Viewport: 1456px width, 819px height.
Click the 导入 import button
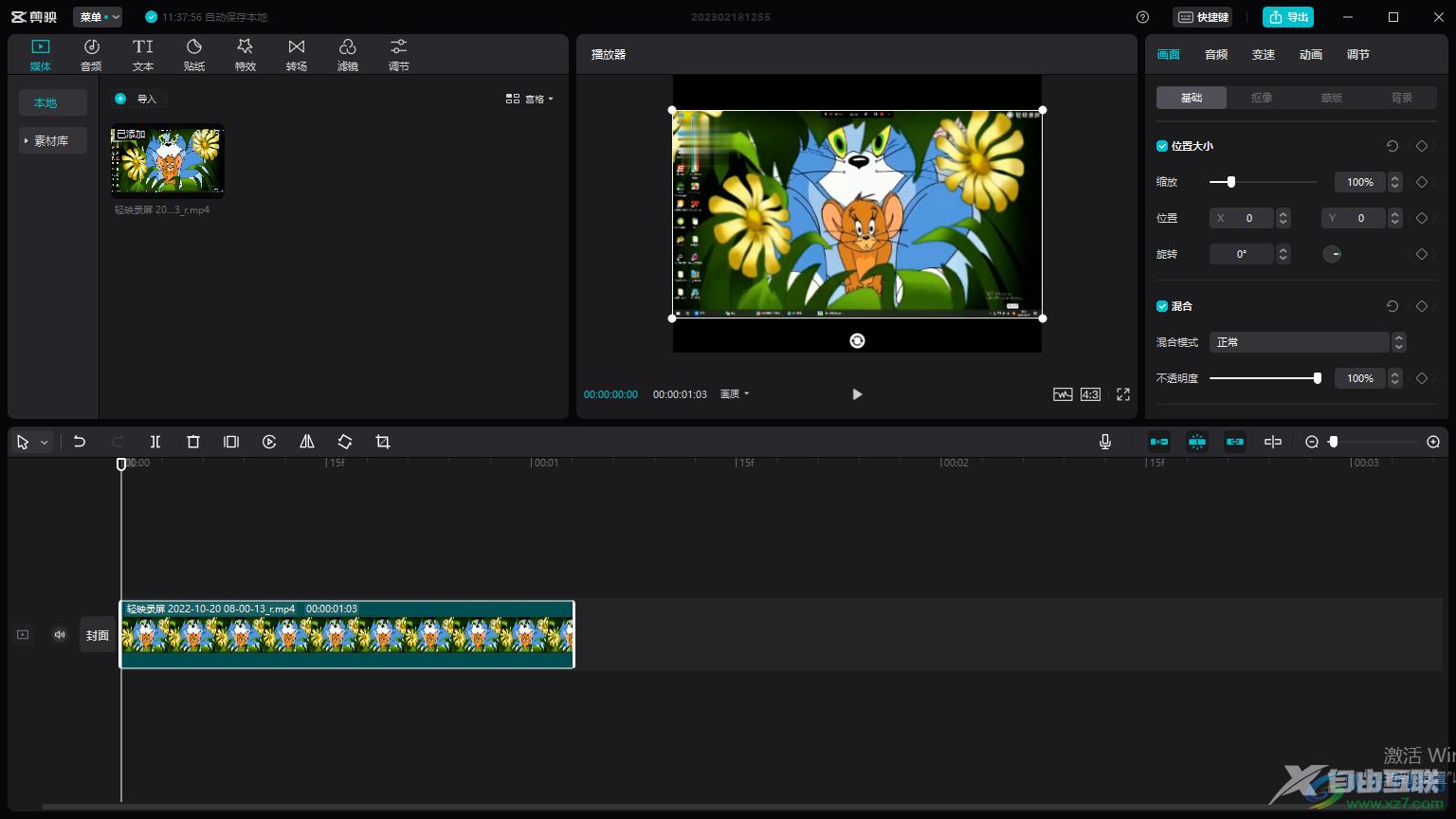pos(138,99)
